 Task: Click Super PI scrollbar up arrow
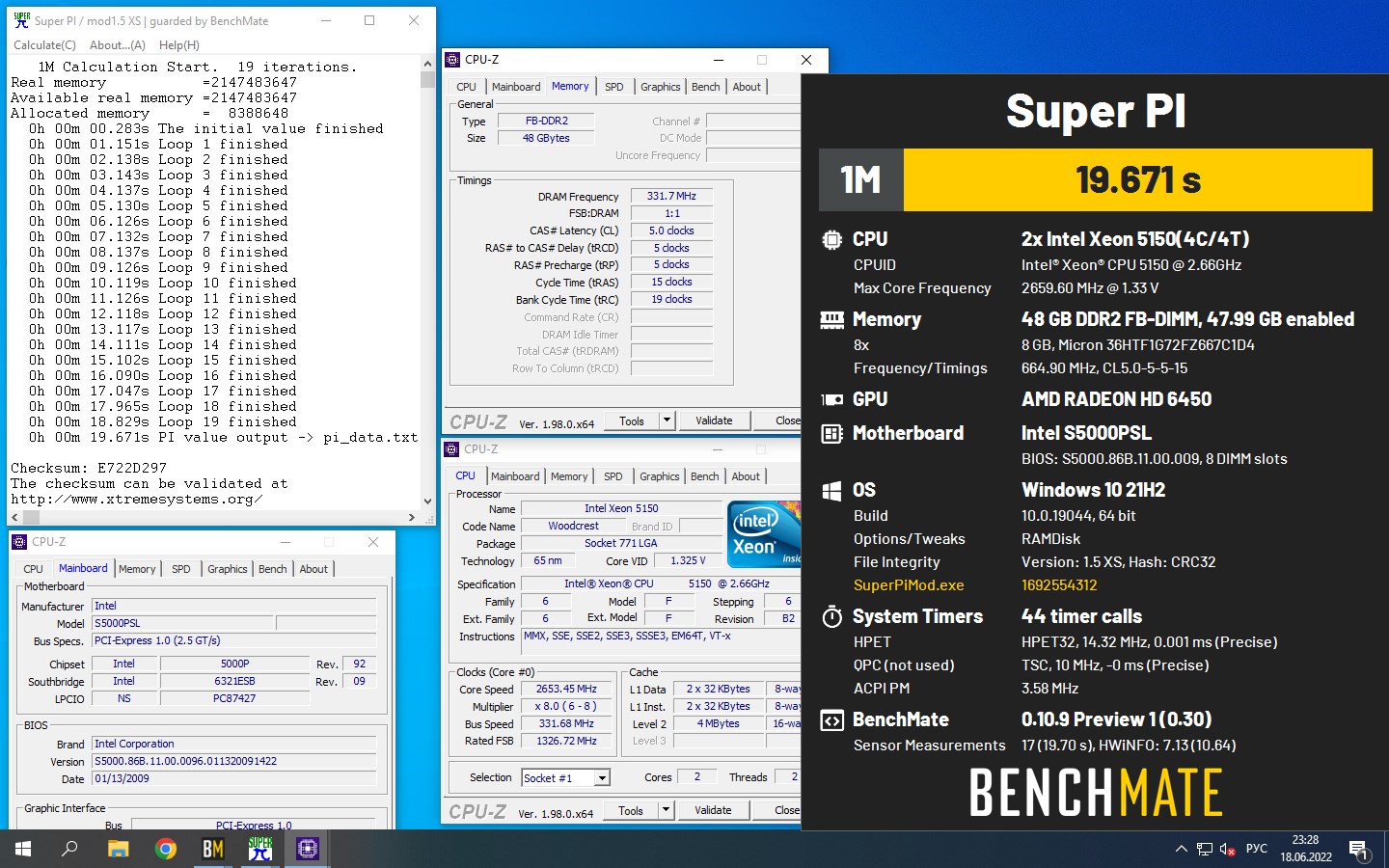tap(428, 64)
